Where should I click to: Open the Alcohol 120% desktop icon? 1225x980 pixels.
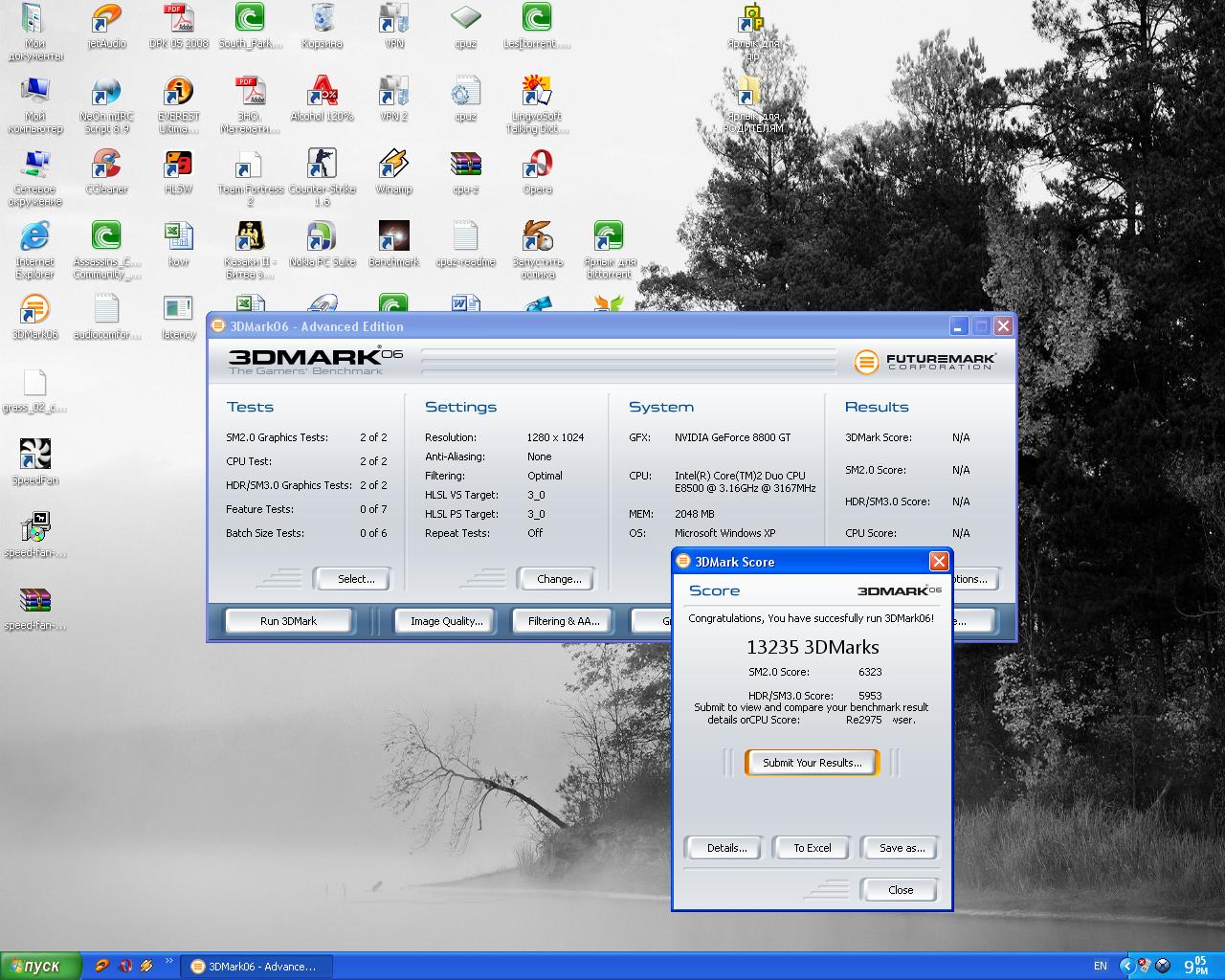pos(323,94)
